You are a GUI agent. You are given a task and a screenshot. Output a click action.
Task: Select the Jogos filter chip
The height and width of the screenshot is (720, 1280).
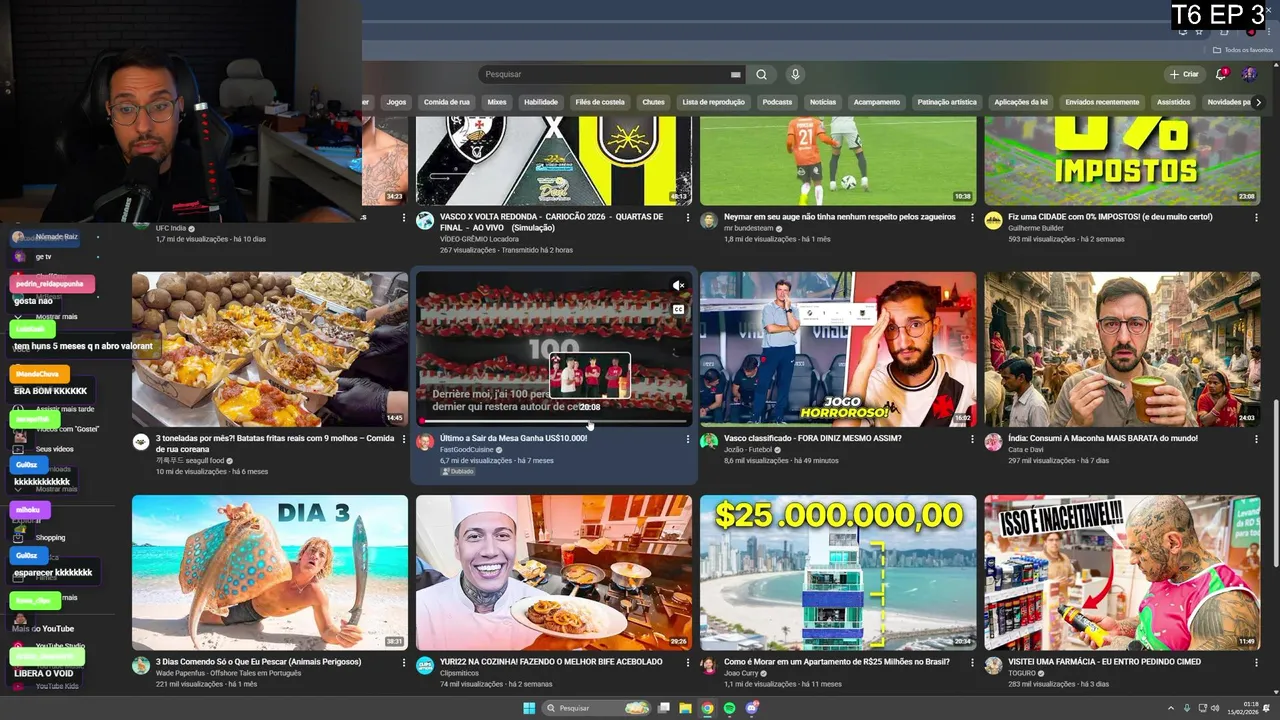[x=396, y=102]
